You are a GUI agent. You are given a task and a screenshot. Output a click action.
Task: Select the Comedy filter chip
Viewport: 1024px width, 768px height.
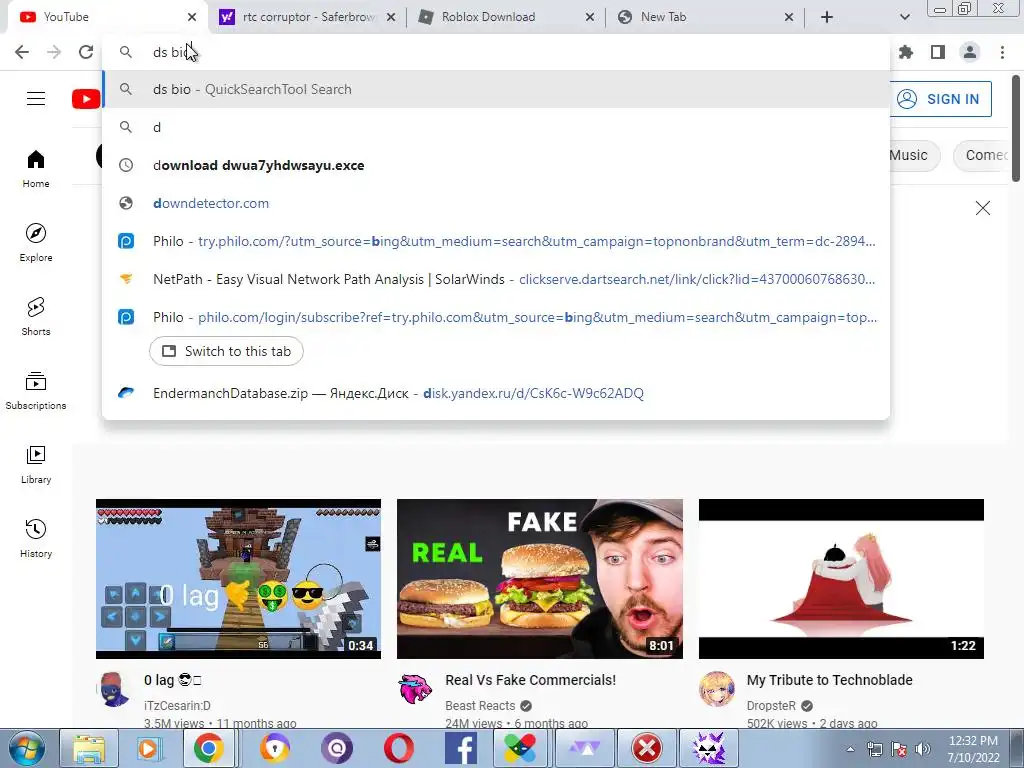click(982, 155)
